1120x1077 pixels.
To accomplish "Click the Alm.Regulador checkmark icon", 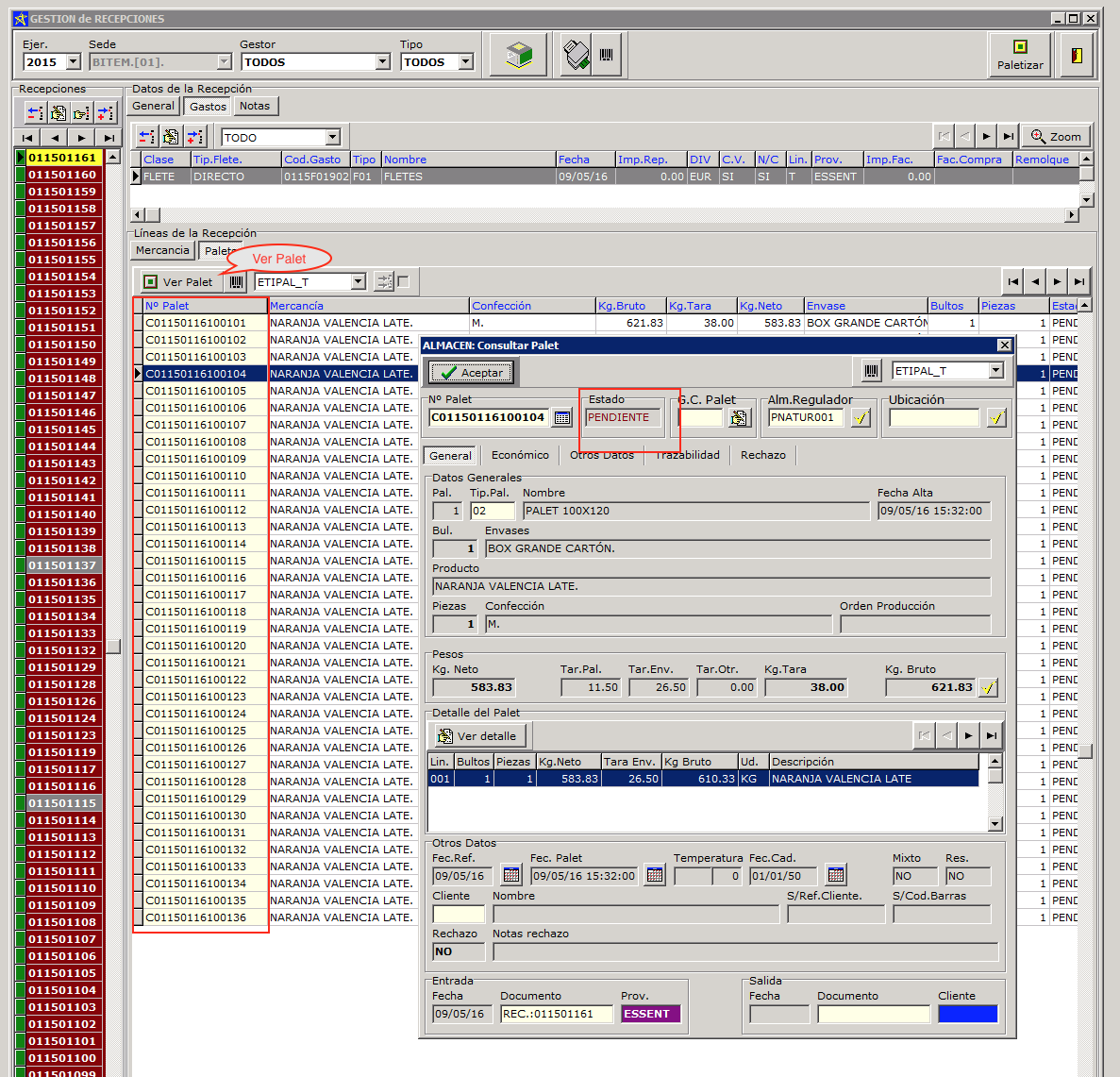I will click(860, 418).
